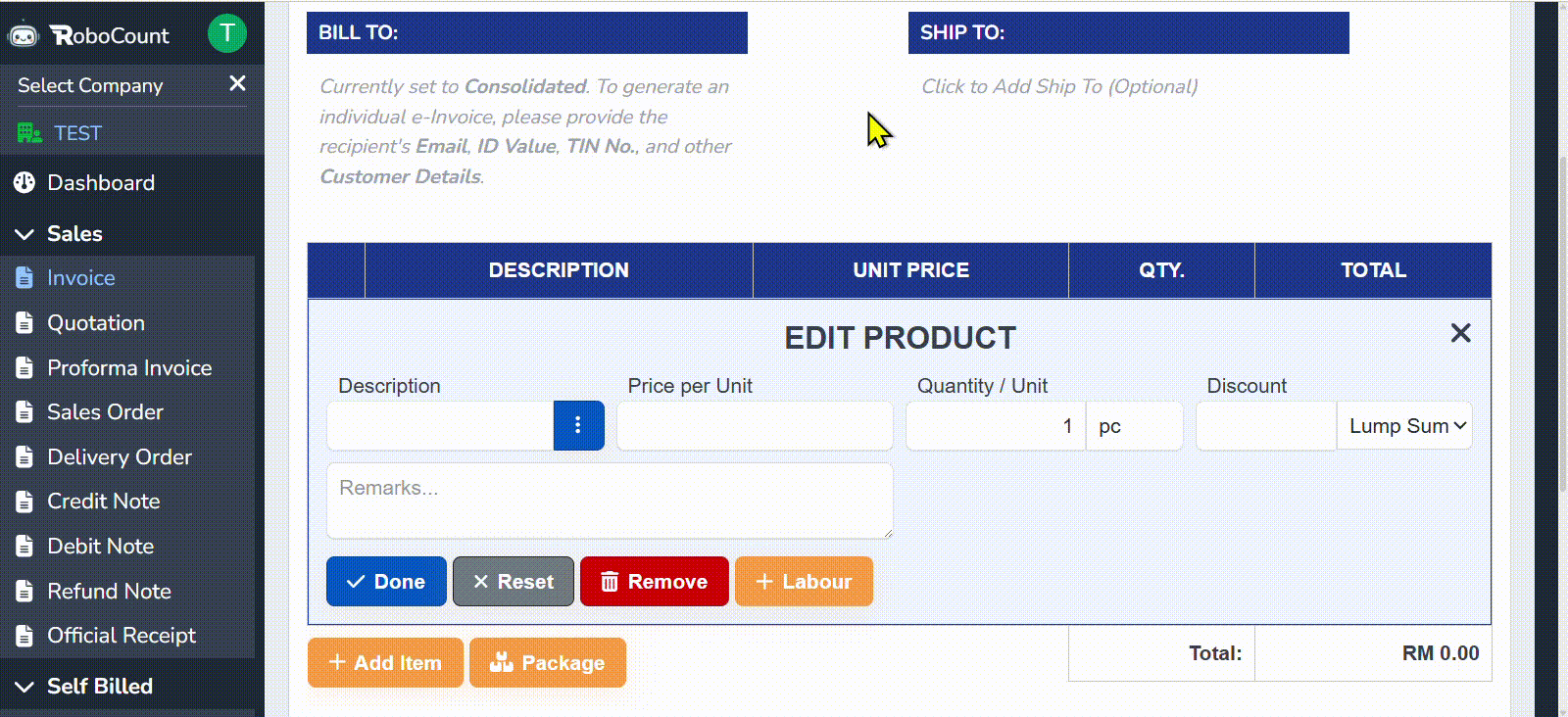Click the Price per Unit field
Viewport: 1568px width, 717px height.
[x=755, y=426]
